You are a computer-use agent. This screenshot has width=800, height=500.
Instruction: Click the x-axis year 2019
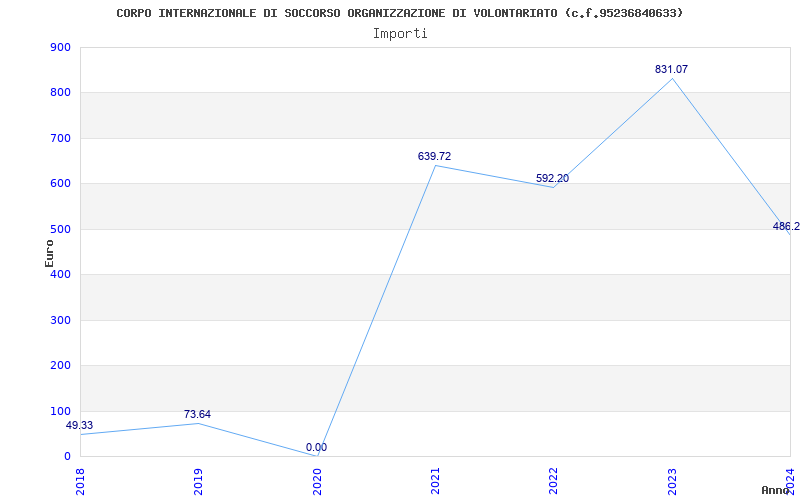pyautogui.click(x=198, y=482)
